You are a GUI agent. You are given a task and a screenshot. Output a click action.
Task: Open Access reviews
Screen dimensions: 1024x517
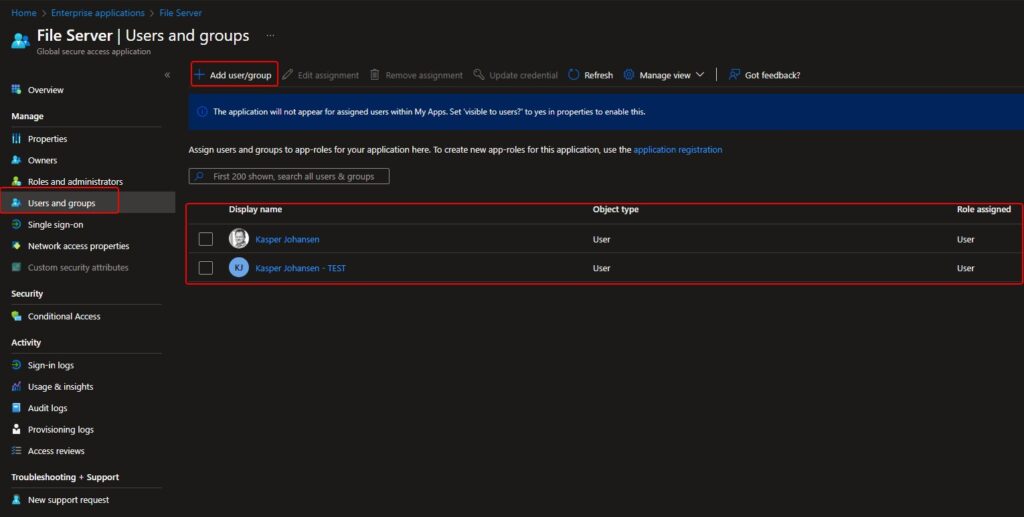(56, 451)
